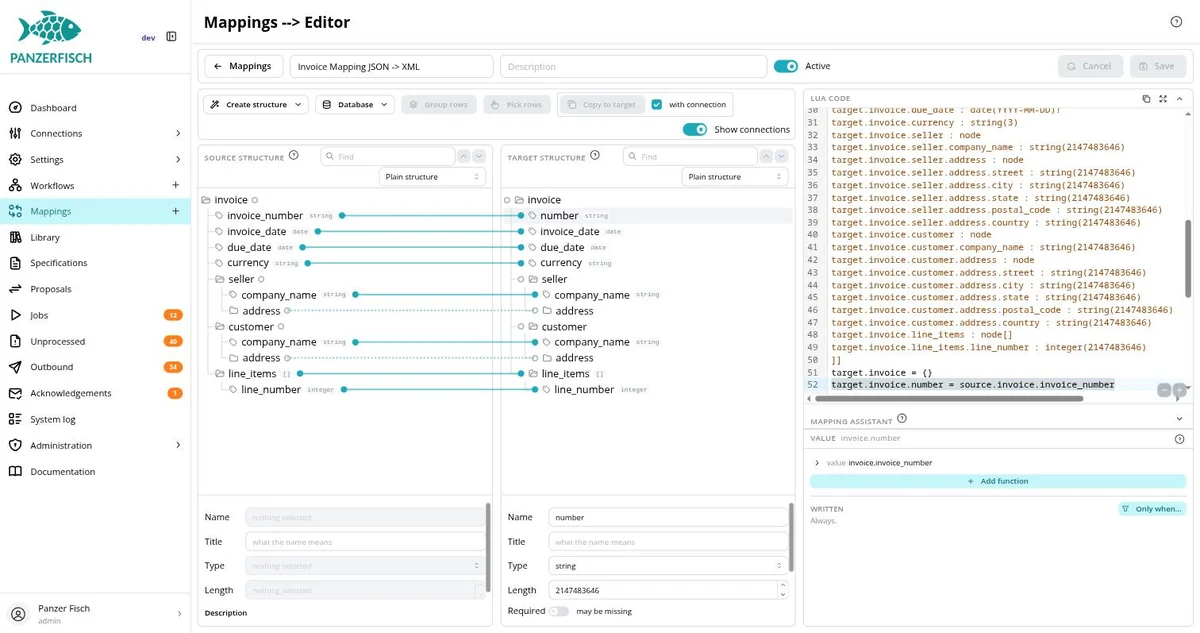
Task: Open help icon next to Mapping Assistant
Action: tap(902, 419)
